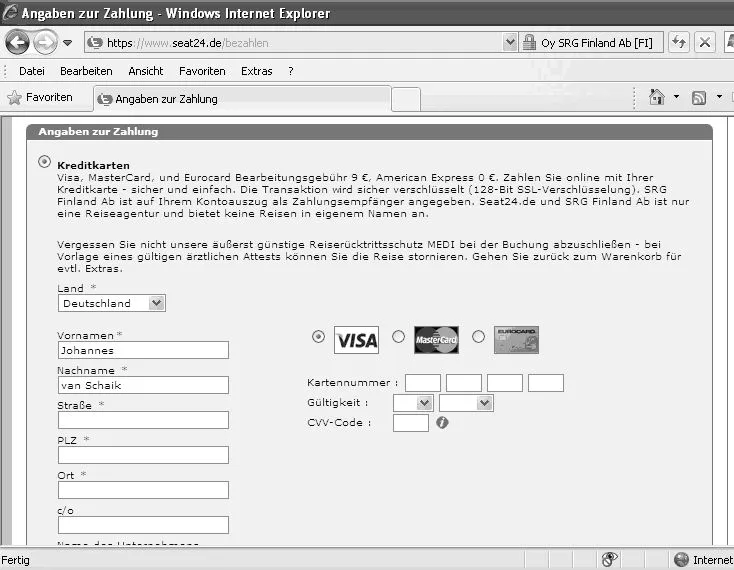Click the CVV-Code info icon

point(442,423)
